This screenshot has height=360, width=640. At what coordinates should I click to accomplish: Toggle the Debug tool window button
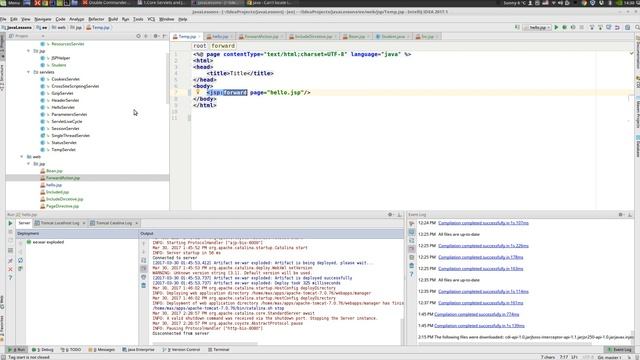(x=43, y=349)
